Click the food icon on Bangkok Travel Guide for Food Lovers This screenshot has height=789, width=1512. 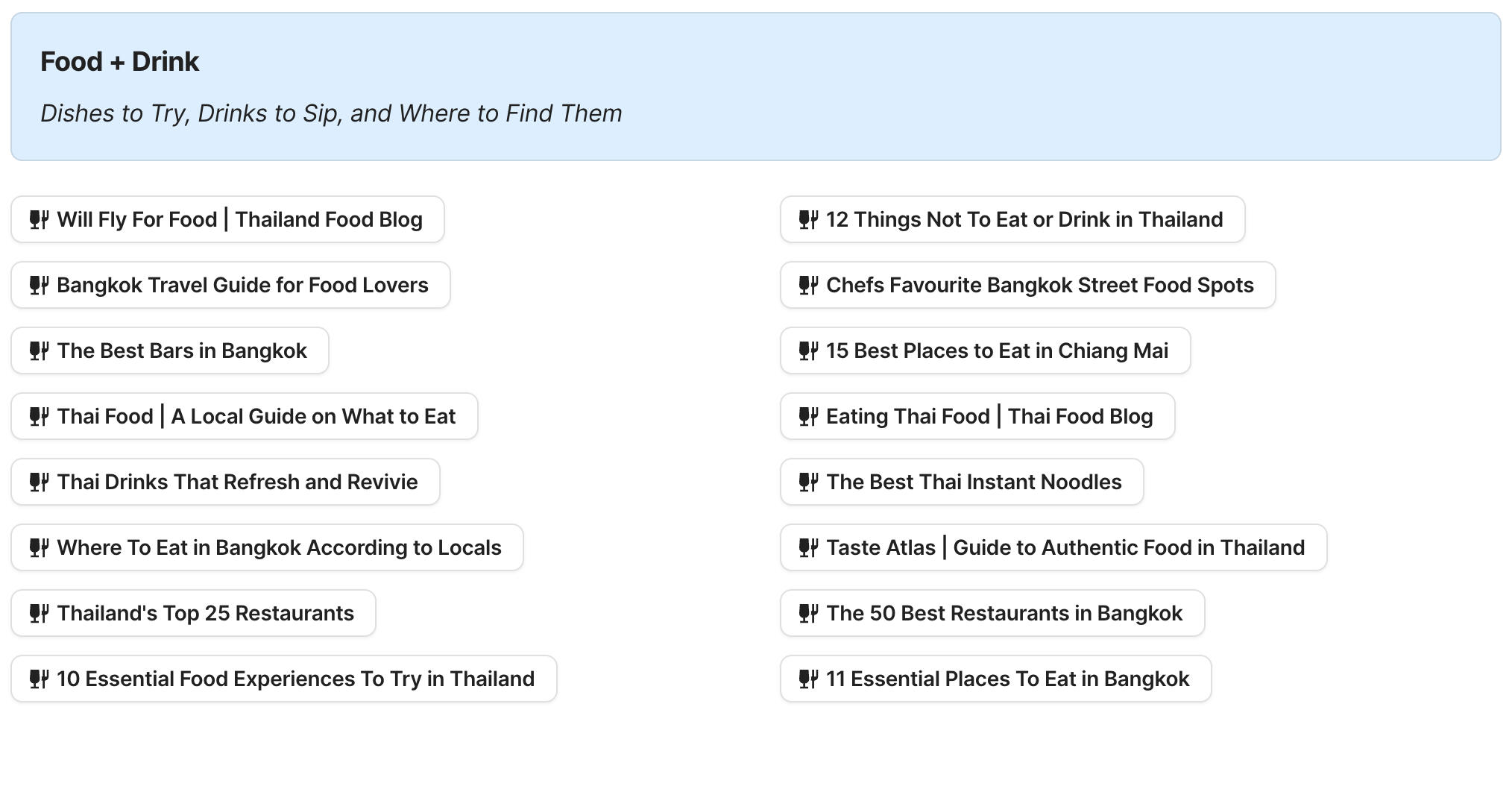(x=39, y=285)
